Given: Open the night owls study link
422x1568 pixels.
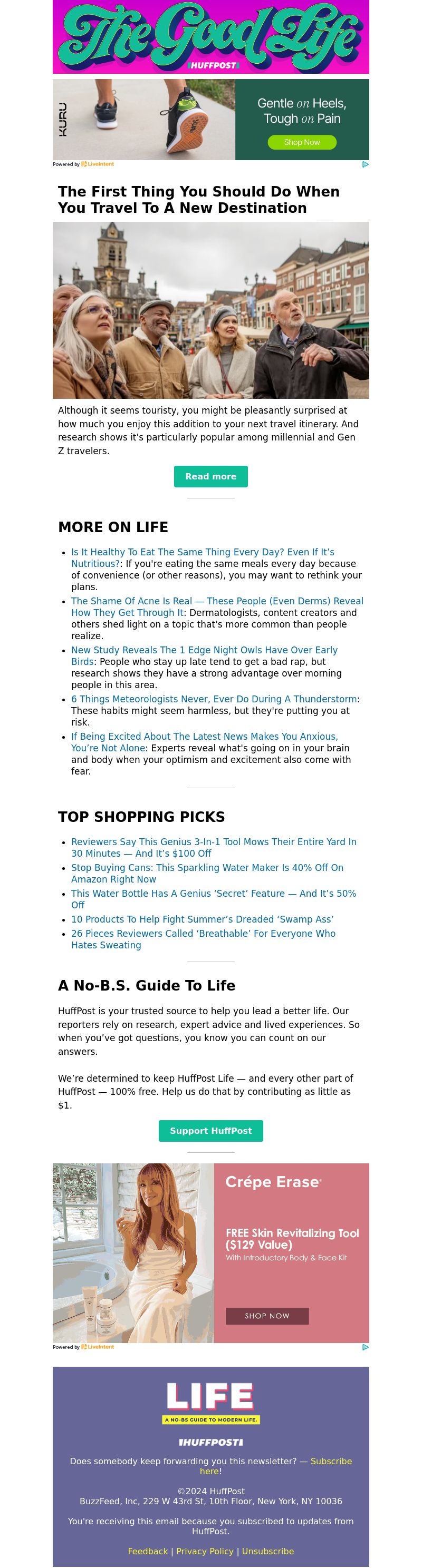Looking at the screenshot, I should pos(204,656).
